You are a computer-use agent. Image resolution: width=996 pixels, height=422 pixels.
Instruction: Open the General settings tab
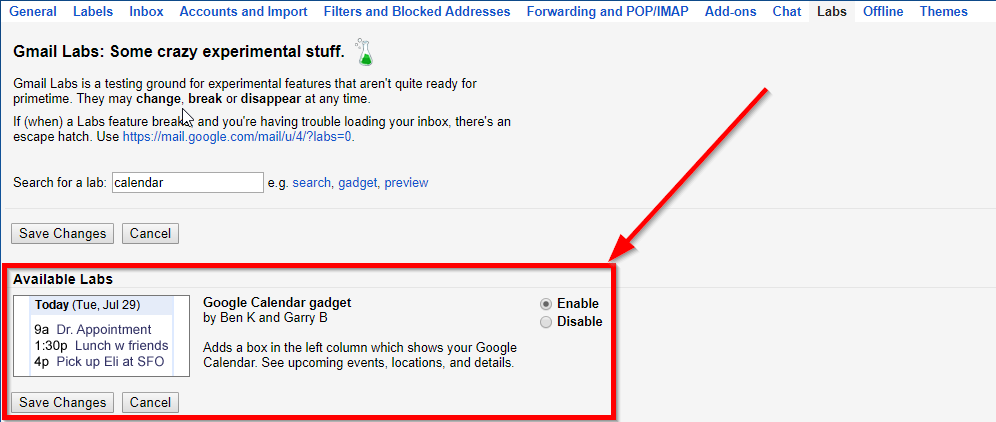[x=32, y=11]
